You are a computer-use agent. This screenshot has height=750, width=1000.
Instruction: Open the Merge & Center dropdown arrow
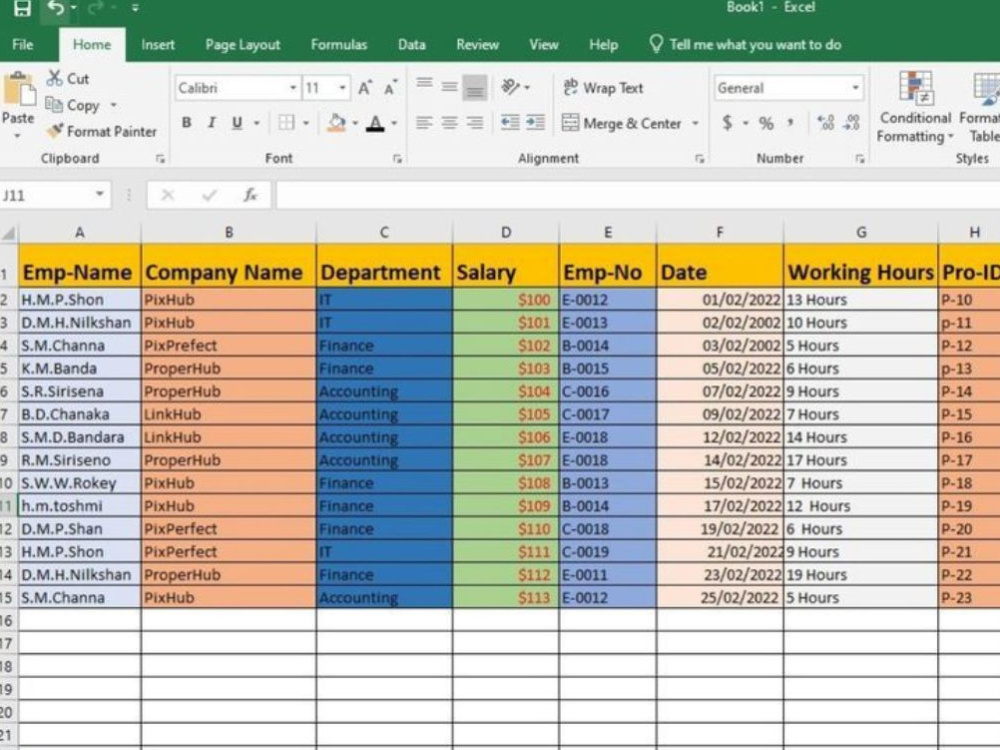pos(695,123)
